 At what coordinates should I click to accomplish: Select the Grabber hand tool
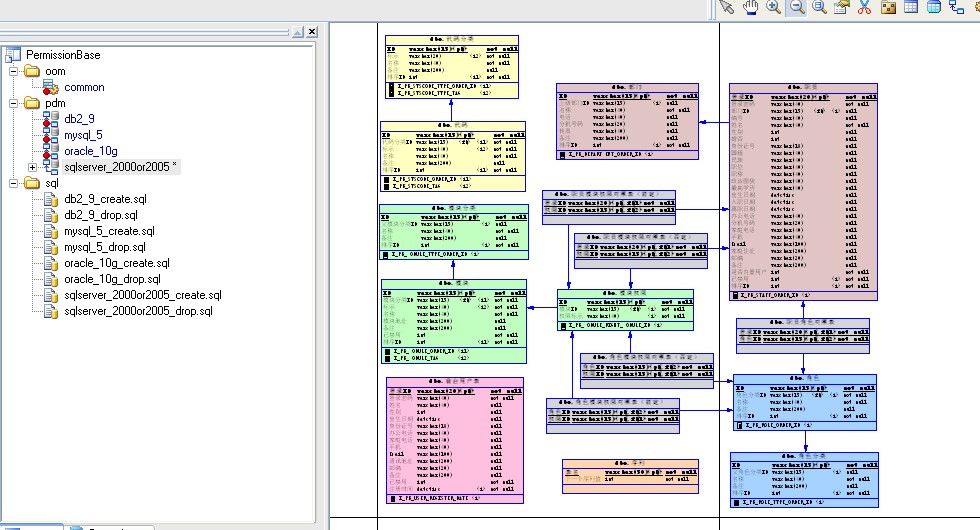751,7
